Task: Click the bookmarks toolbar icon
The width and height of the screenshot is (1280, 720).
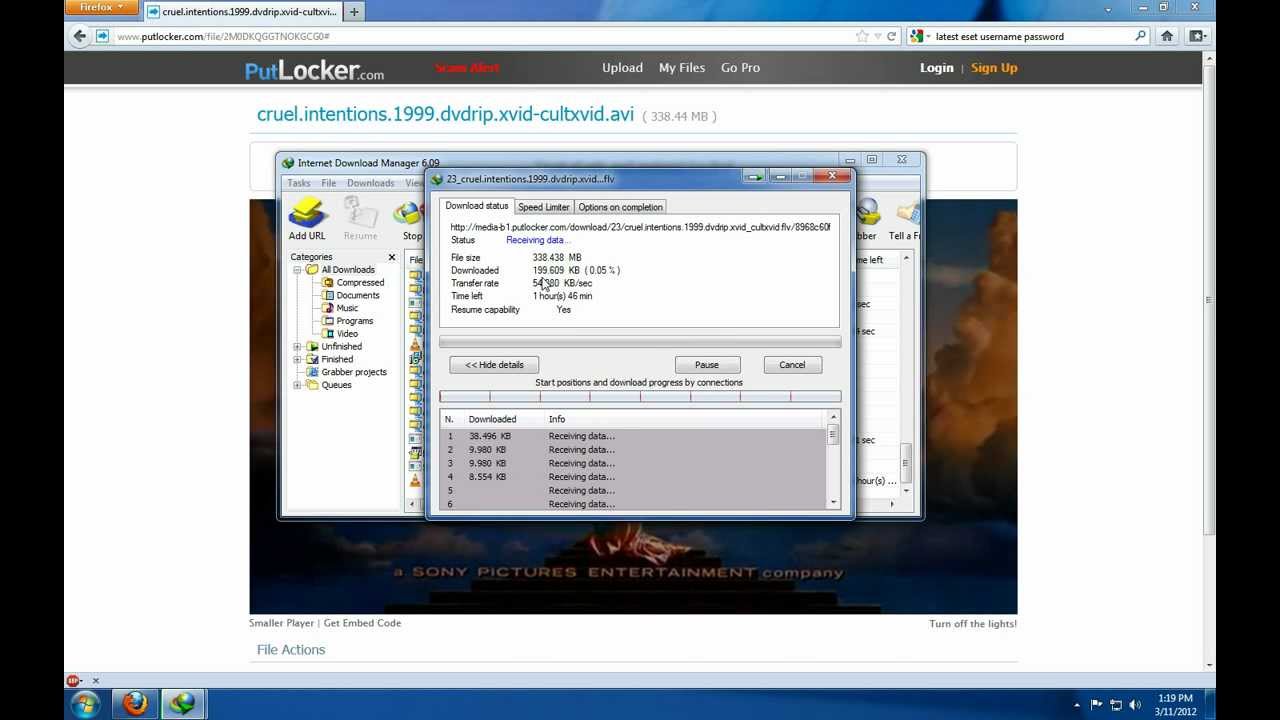Action: tap(1196, 36)
